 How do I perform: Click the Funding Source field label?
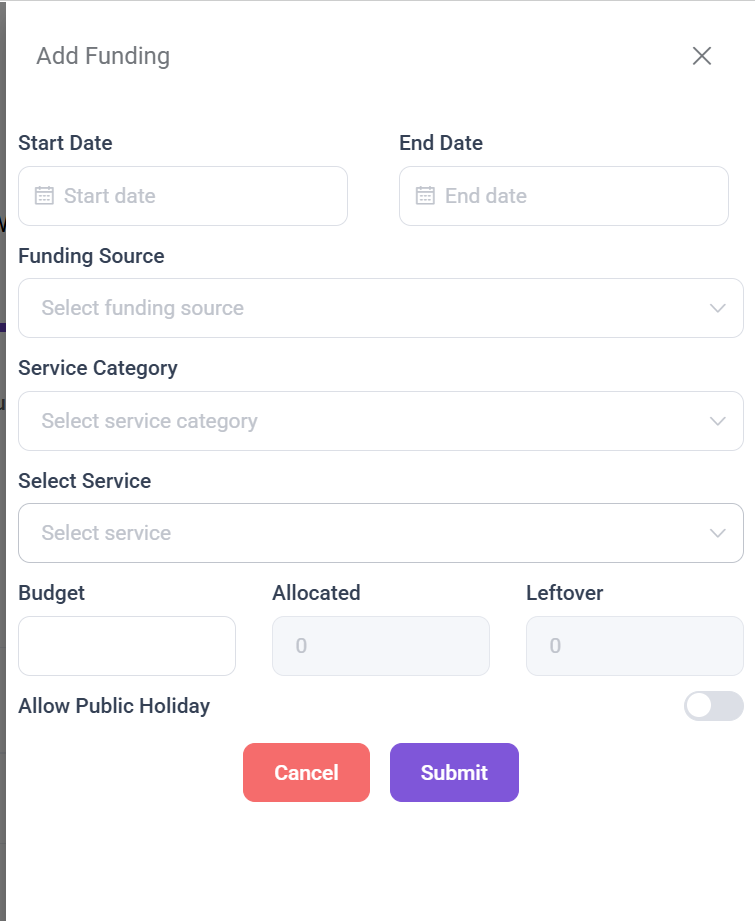click(x=91, y=256)
